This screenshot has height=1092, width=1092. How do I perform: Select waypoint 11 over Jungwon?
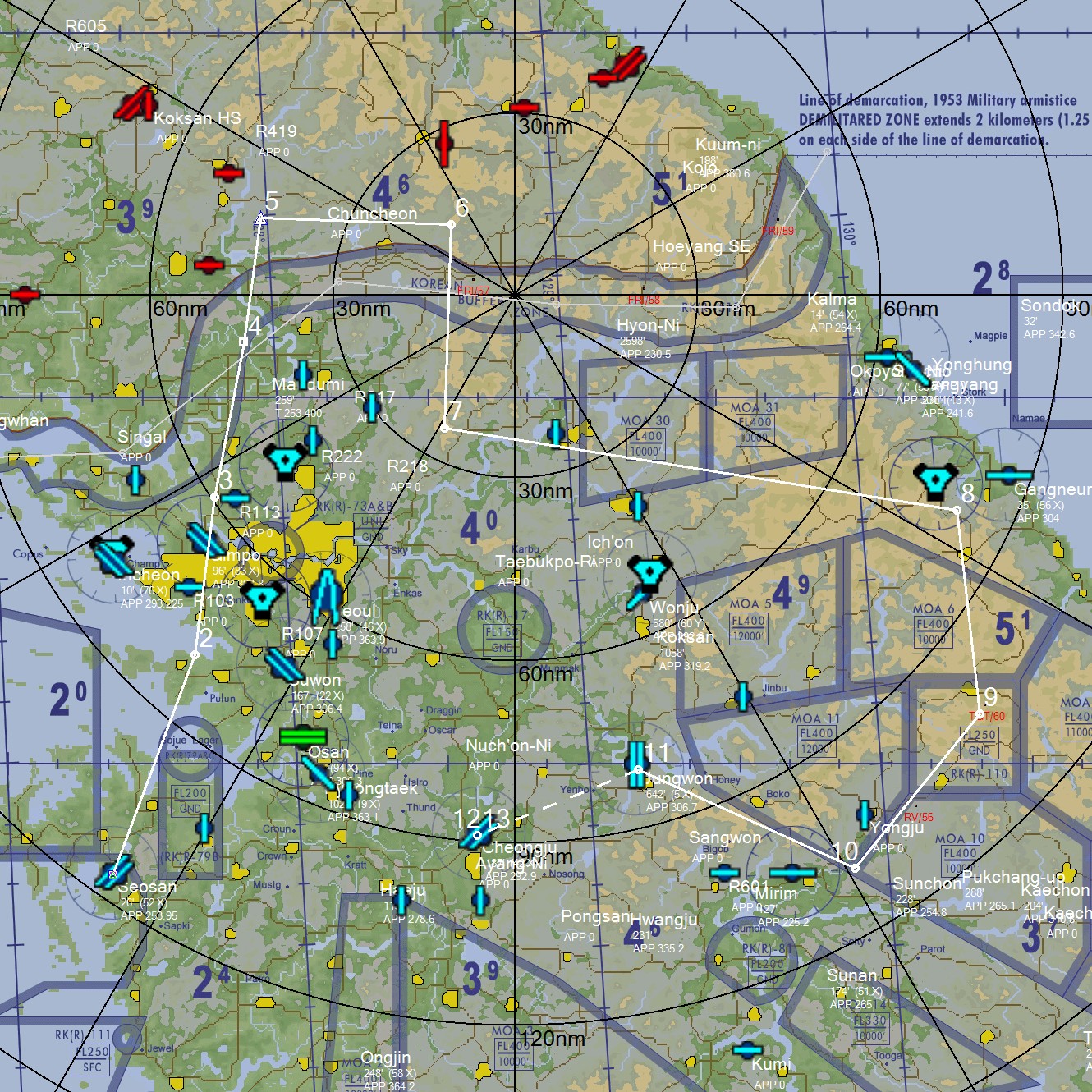tap(638, 769)
